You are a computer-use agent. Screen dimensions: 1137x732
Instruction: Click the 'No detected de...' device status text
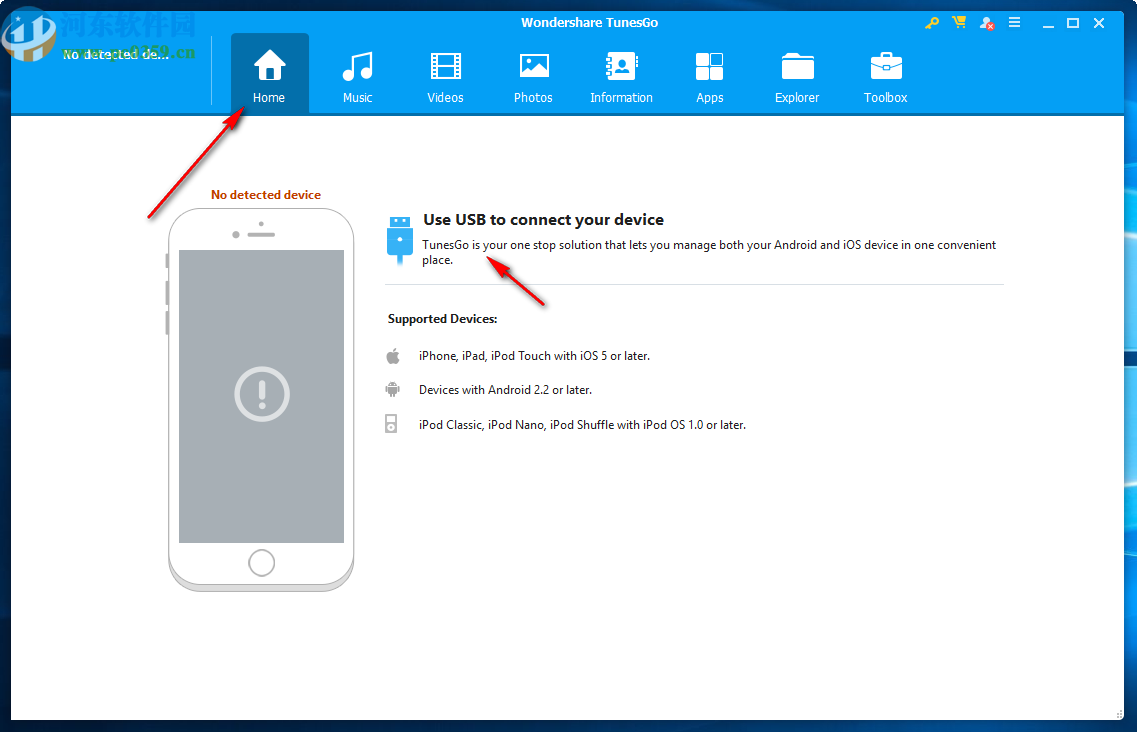[116, 54]
